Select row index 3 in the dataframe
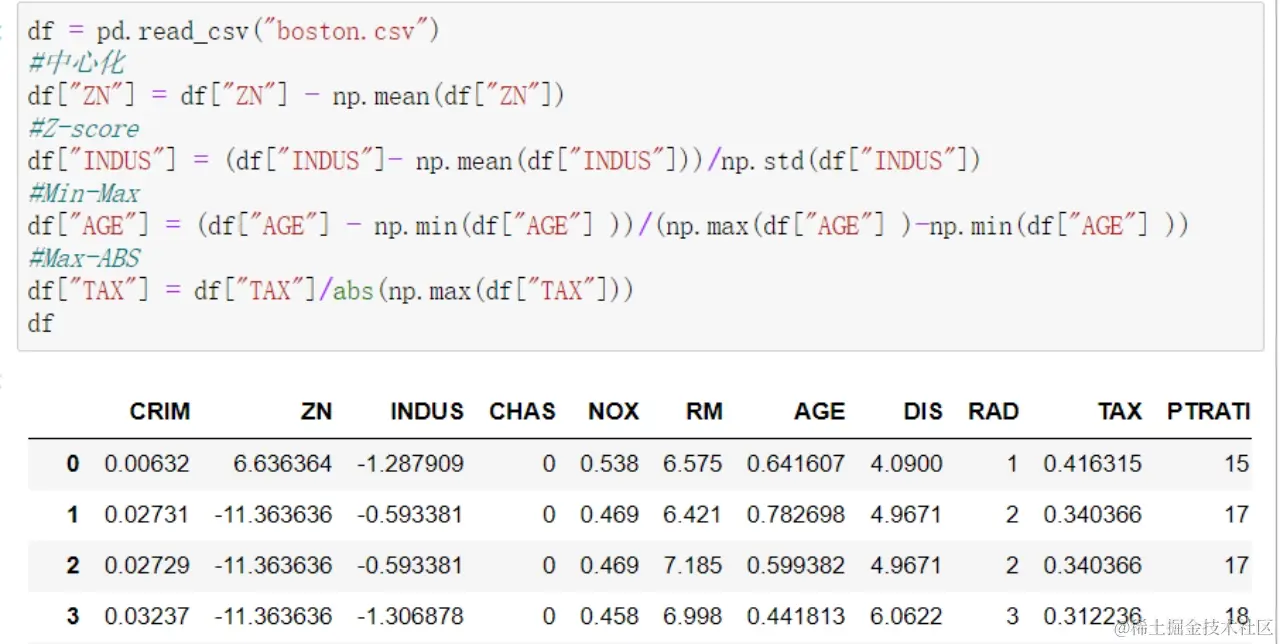 pyautogui.click(x=72, y=616)
